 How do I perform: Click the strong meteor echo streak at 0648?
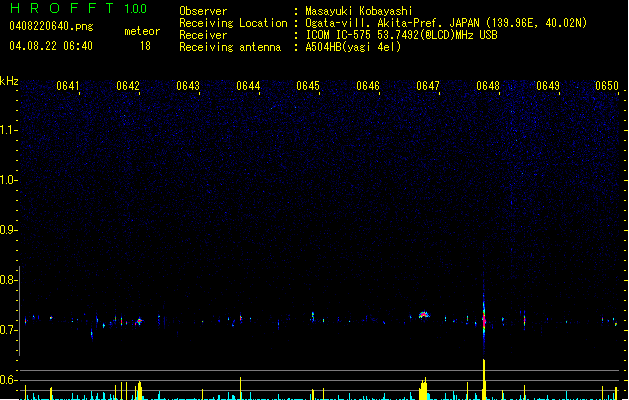click(484, 317)
